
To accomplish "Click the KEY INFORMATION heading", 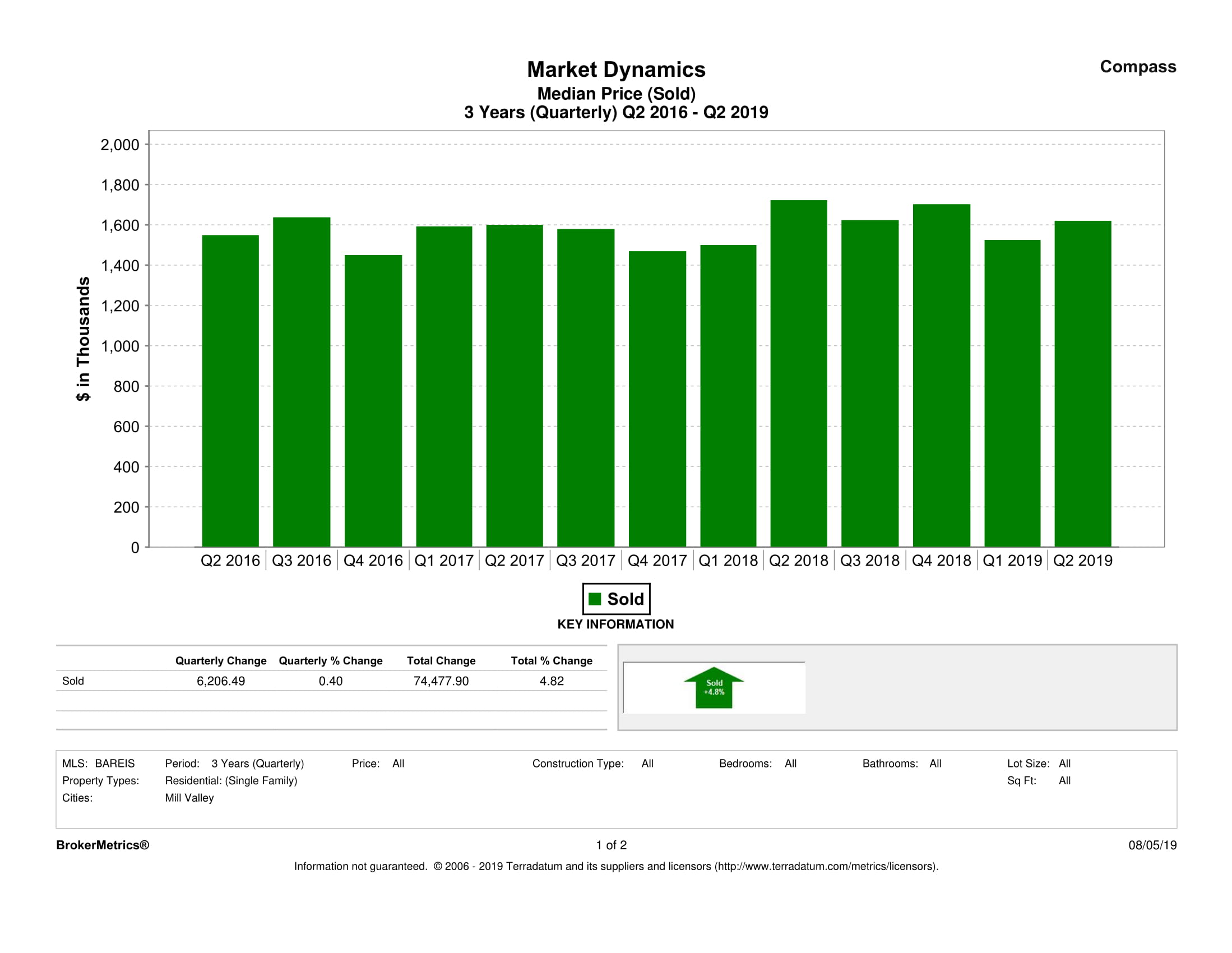I will coord(615,624).
